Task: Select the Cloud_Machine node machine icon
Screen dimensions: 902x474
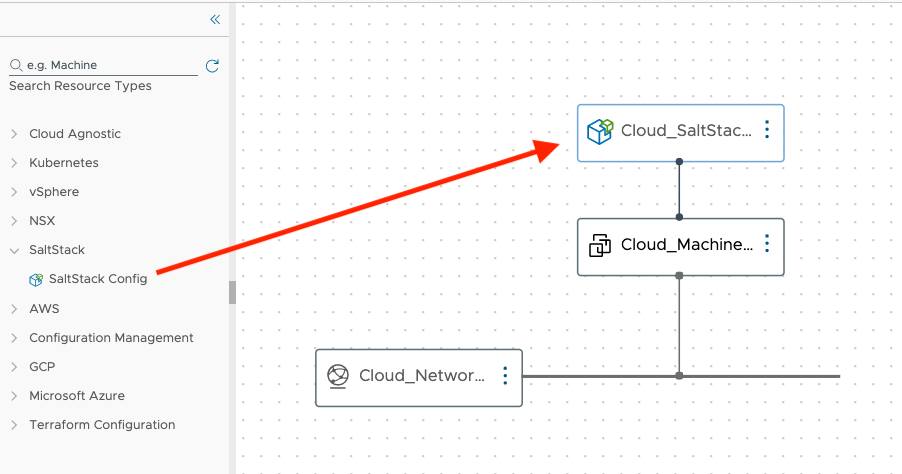Action: (x=599, y=246)
